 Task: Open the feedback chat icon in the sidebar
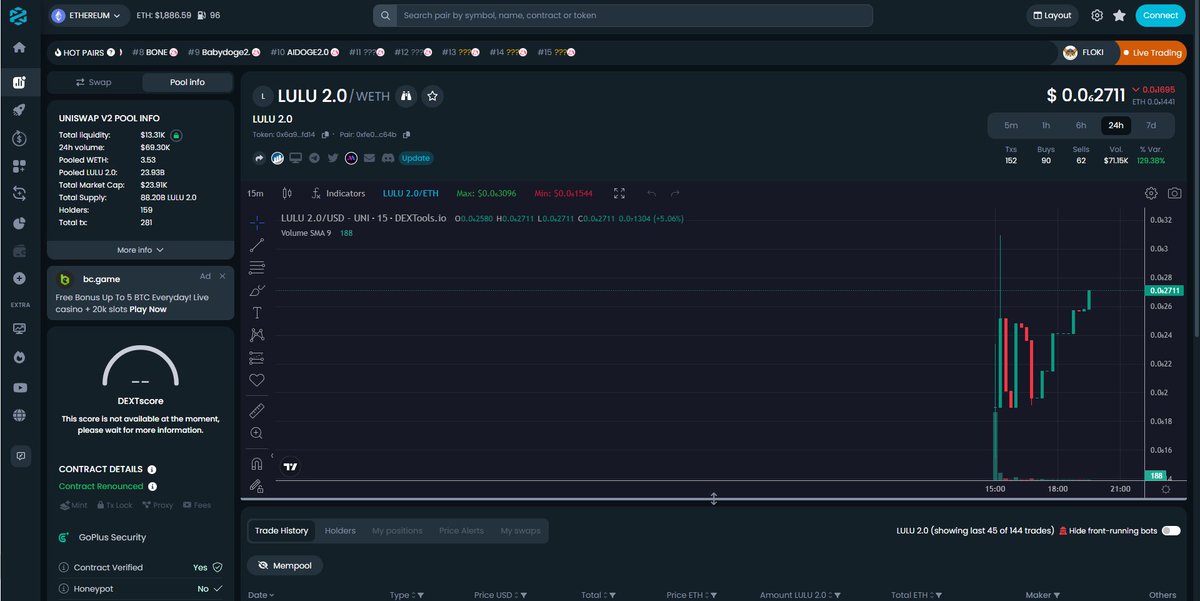coord(19,456)
